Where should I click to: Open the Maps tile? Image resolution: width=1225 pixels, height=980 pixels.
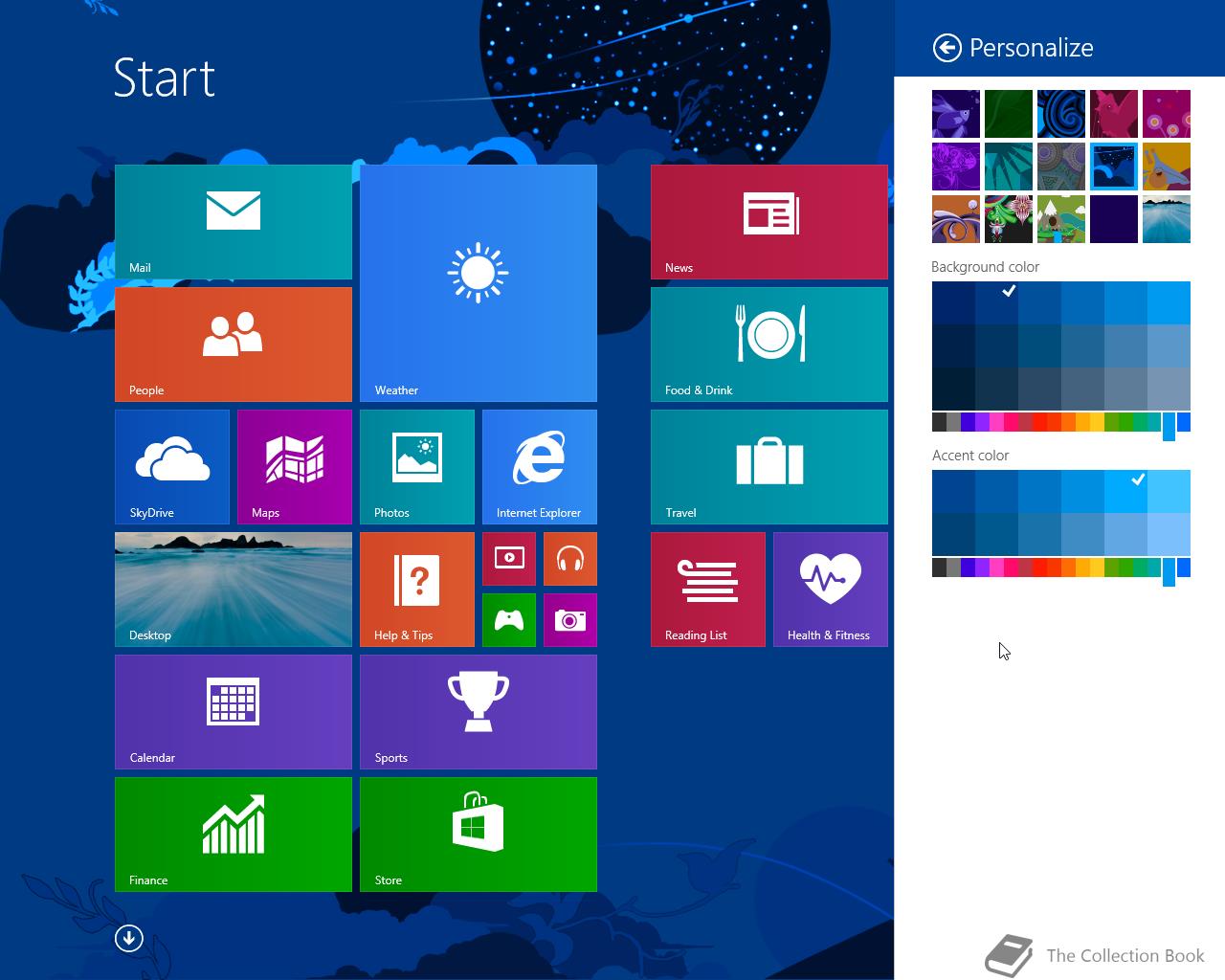point(295,467)
